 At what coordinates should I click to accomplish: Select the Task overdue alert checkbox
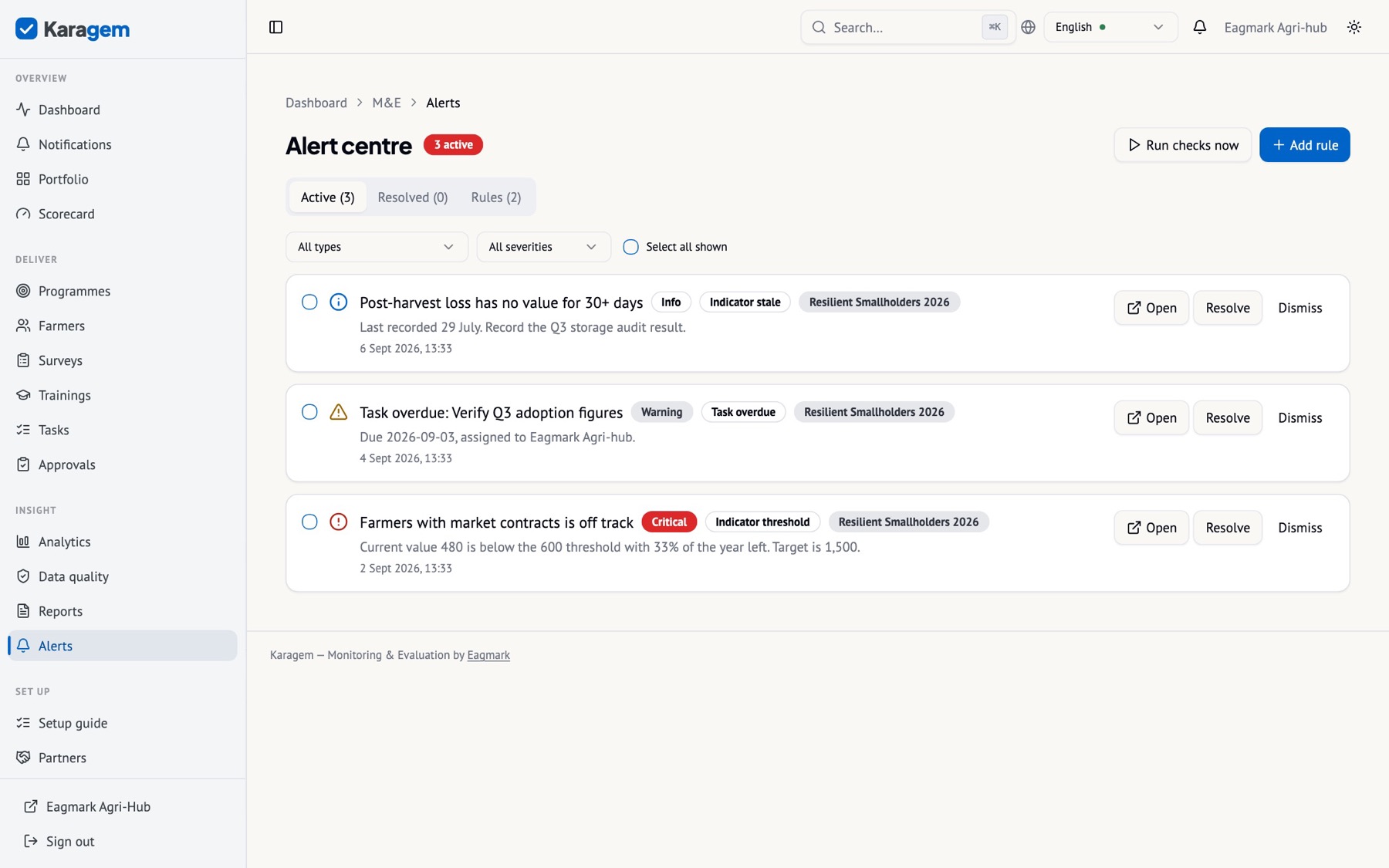coord(309,412)
